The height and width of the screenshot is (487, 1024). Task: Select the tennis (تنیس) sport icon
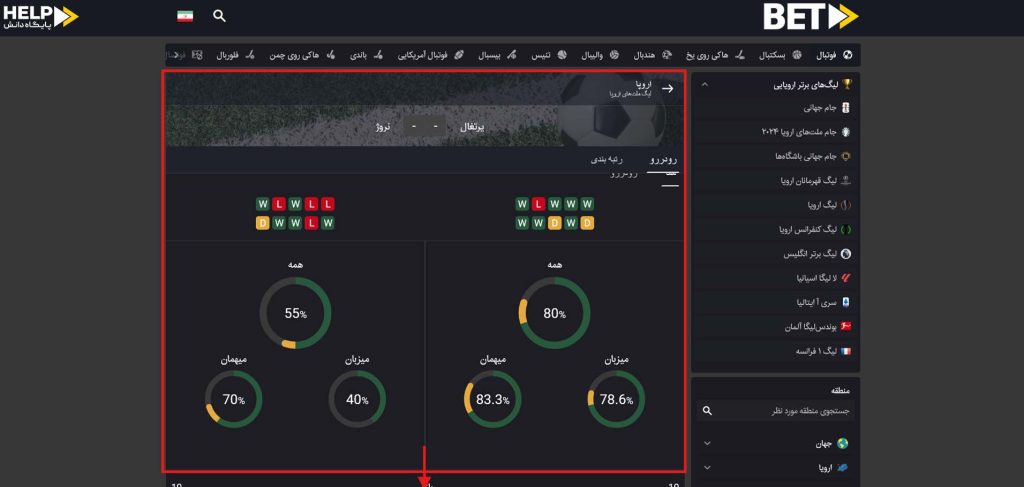562,55
